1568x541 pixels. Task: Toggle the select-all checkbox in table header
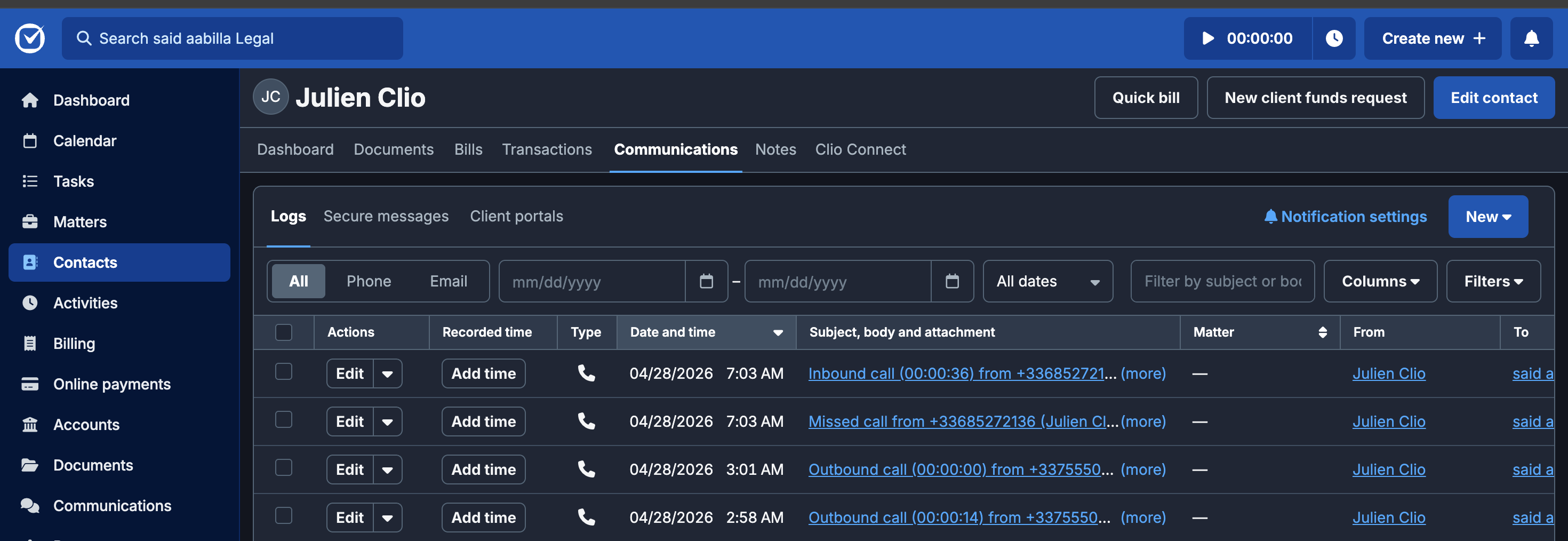click(x=284, y=332)
